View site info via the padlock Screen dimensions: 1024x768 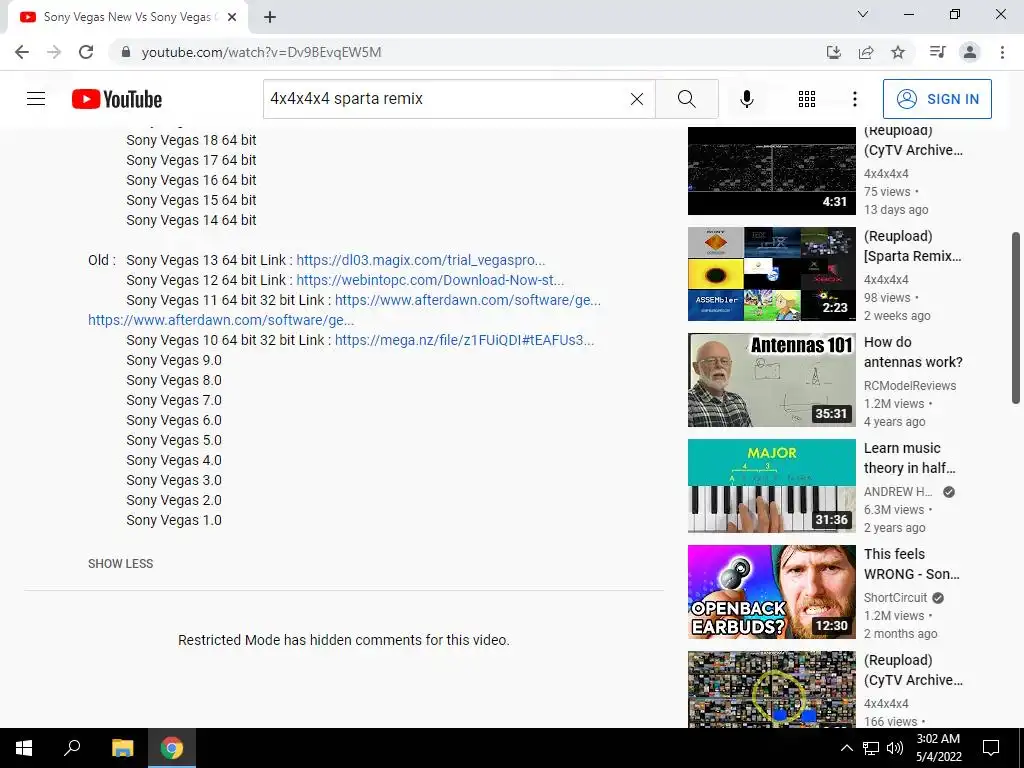click(126, 52)
